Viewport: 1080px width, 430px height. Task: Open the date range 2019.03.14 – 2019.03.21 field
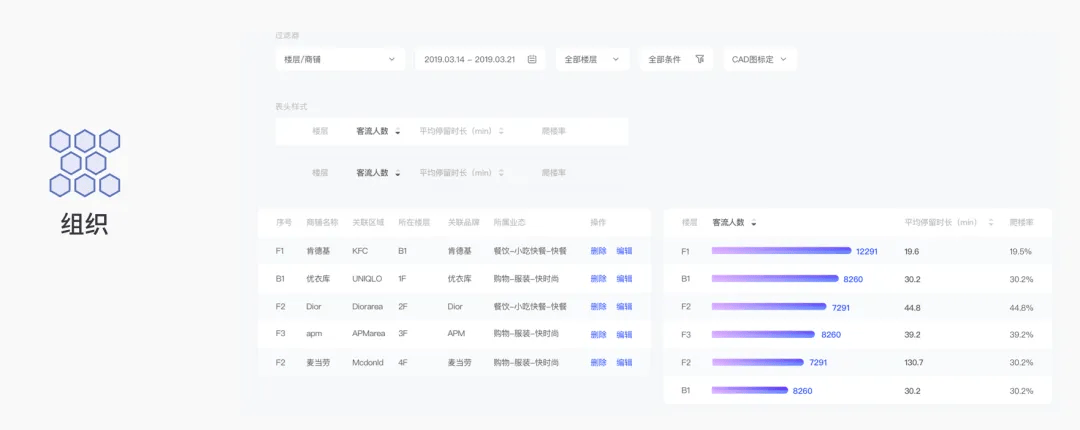pos(480,59)
